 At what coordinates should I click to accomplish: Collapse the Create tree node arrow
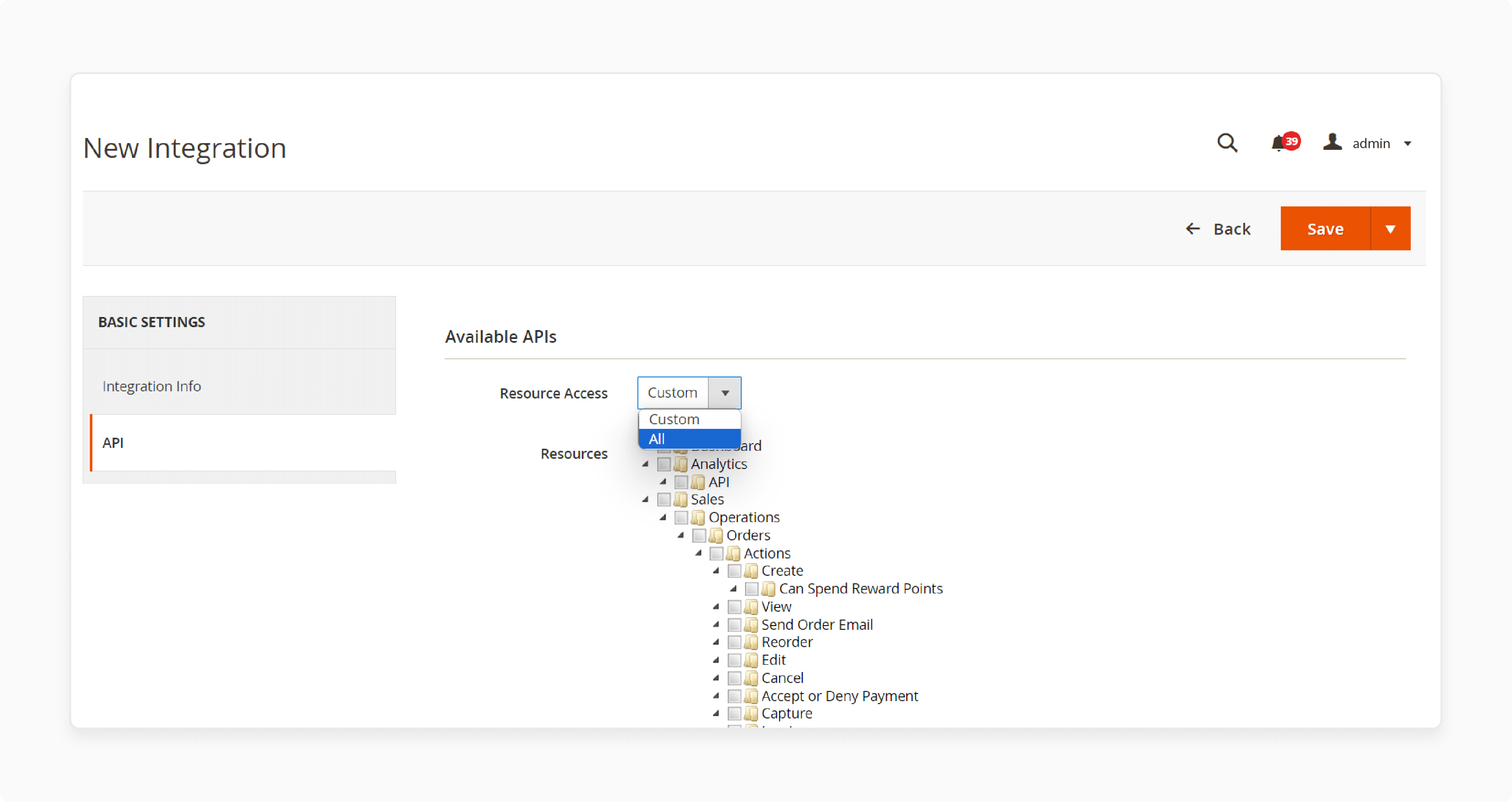pos(716,571)
